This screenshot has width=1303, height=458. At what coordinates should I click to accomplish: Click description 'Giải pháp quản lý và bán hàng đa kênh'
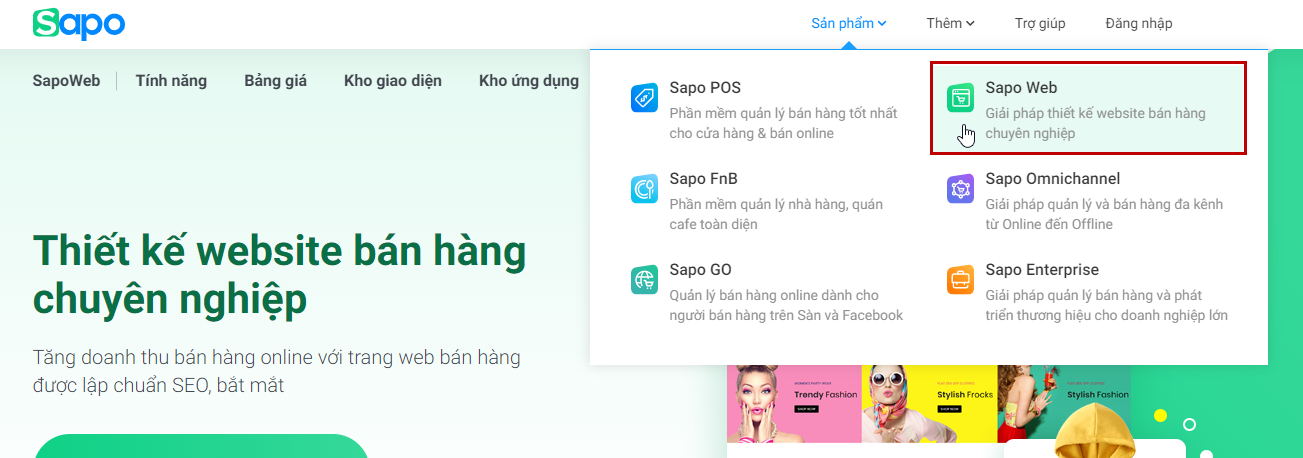coord(1104,204)
